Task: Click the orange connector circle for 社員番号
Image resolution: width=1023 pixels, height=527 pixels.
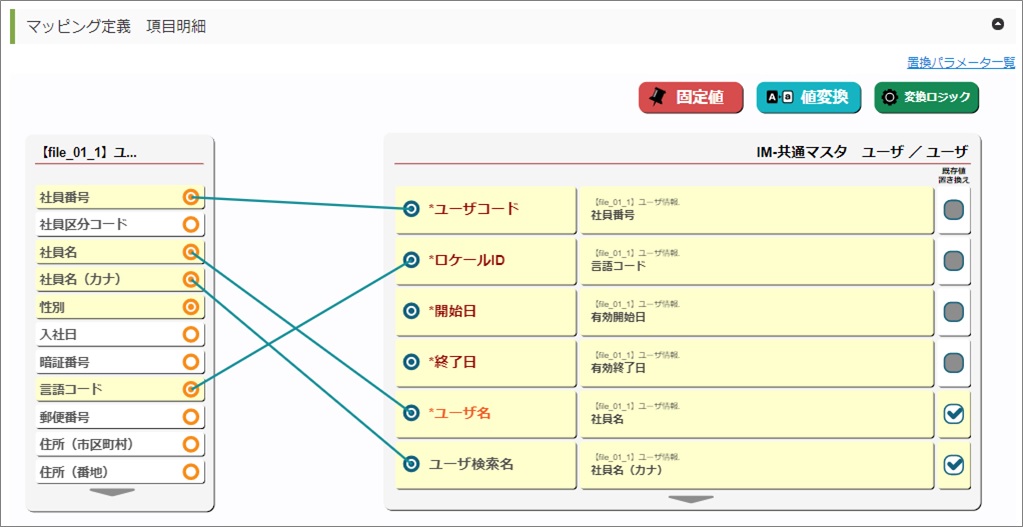Action: coord(191,196)
